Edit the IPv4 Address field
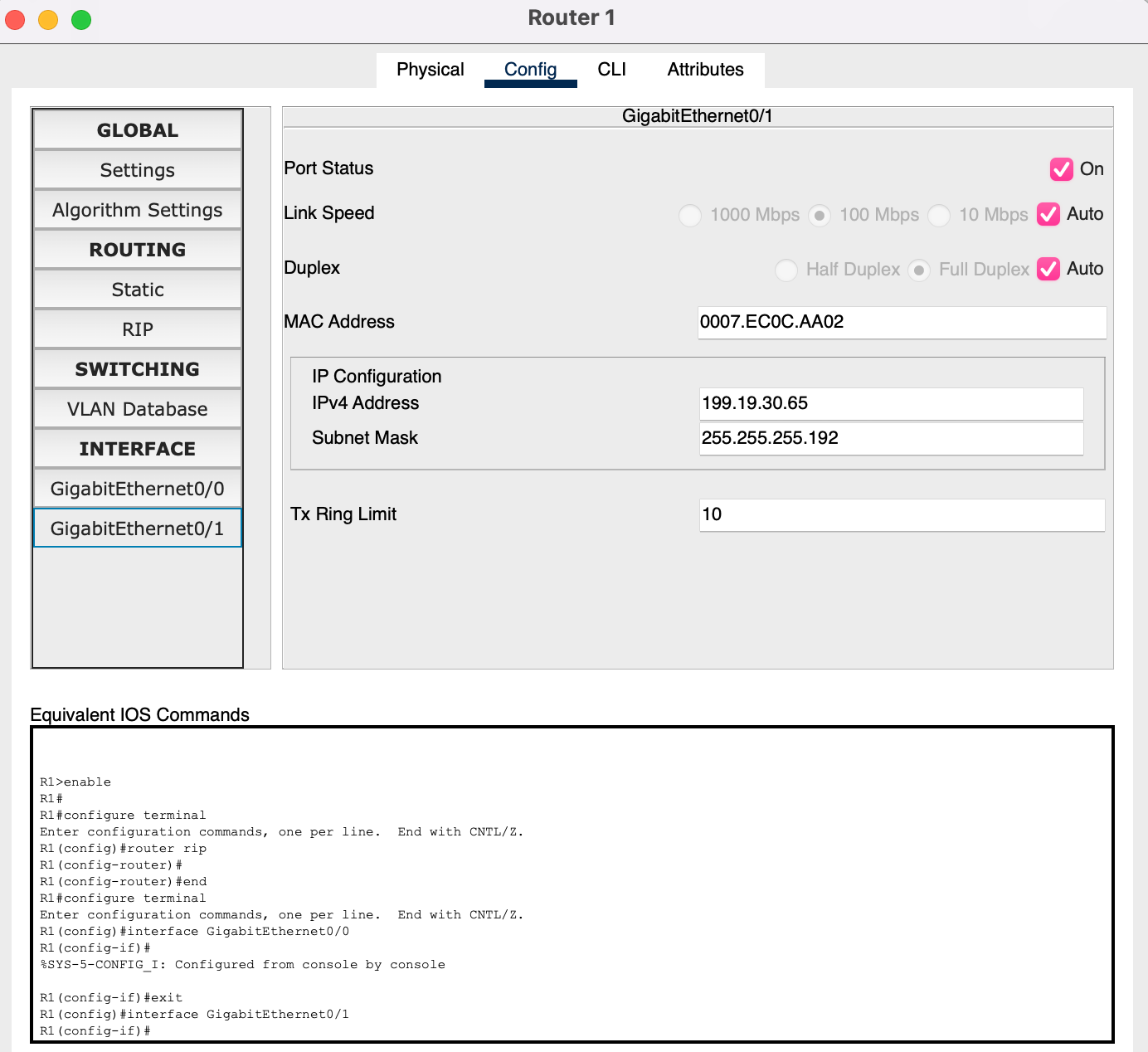 click(x=892, y=403)
